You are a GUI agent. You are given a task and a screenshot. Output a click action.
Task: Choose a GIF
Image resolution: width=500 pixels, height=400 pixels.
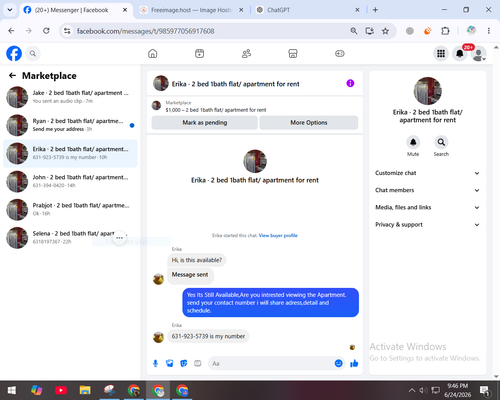click(x=198, y=363)
